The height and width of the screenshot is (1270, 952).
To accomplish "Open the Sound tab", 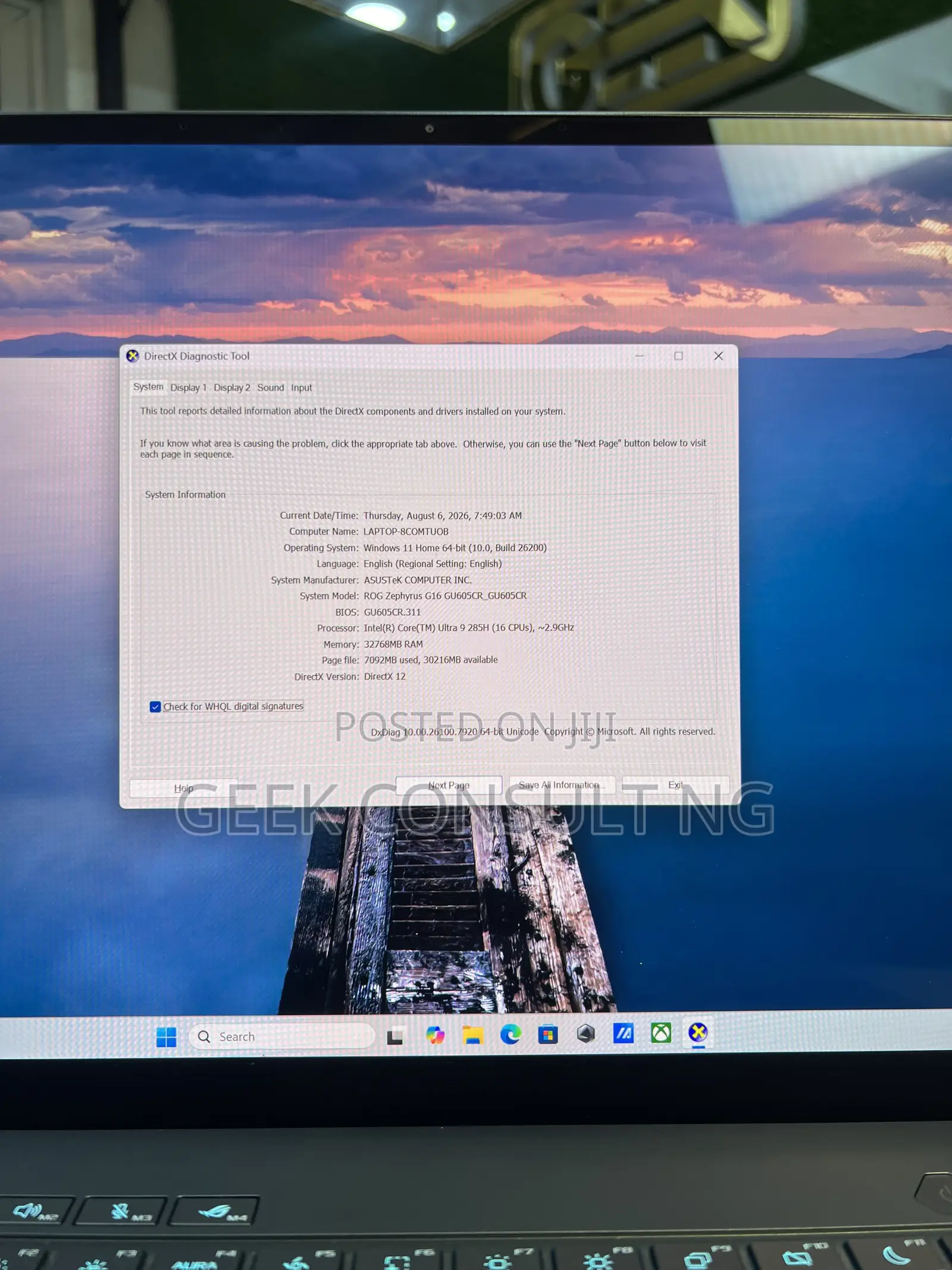I will coord(271,387).
